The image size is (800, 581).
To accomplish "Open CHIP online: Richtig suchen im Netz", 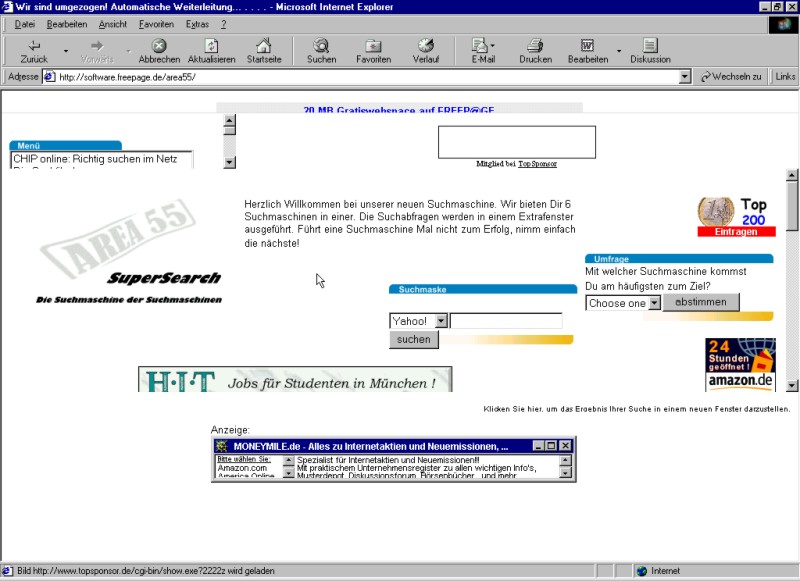I will pyautogui.click(x=95, y=159).
